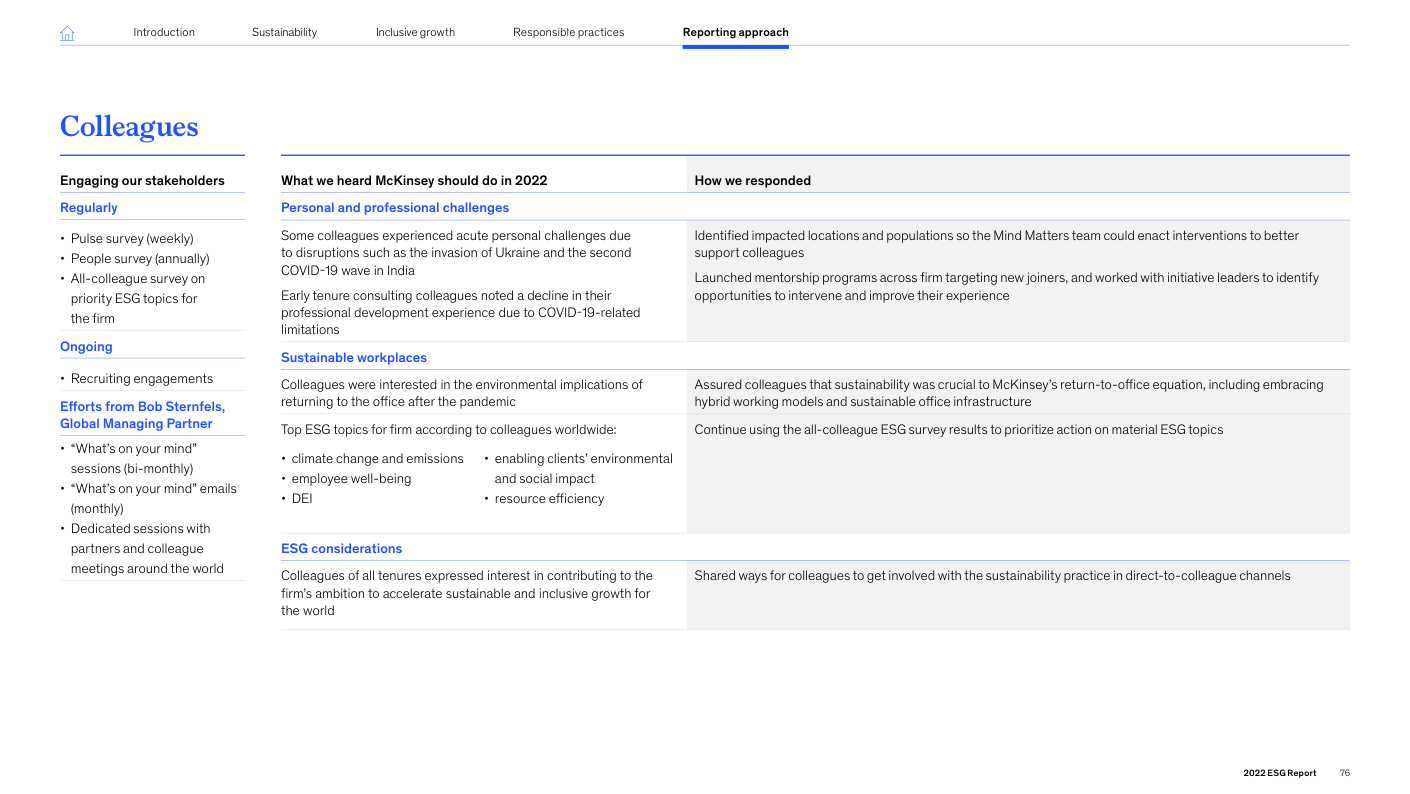Open the Introduction tab
This screenshot has width=1410, height=794.
coord(164,32)
